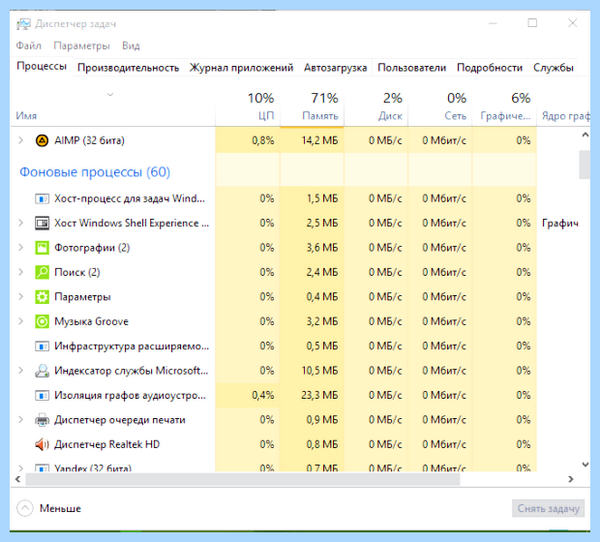Click the horizontal scrollbar thumb
This screenshot has width=600, height=542.
pos(243,479)
